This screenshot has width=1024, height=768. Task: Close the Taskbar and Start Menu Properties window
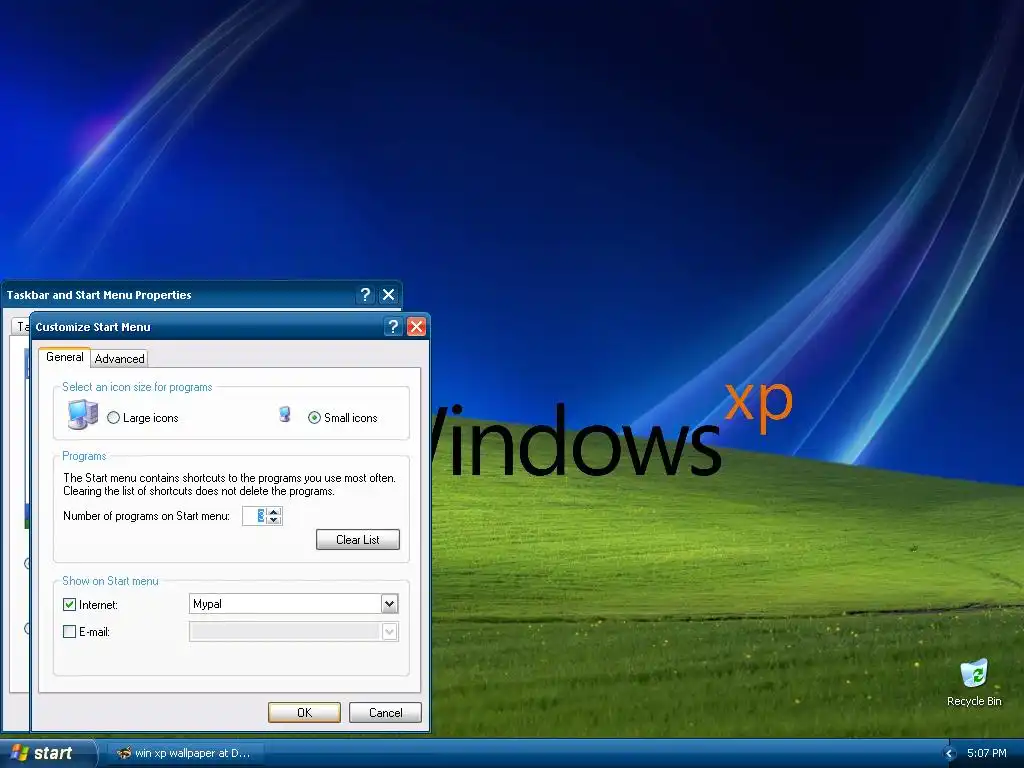pos(389,295)
